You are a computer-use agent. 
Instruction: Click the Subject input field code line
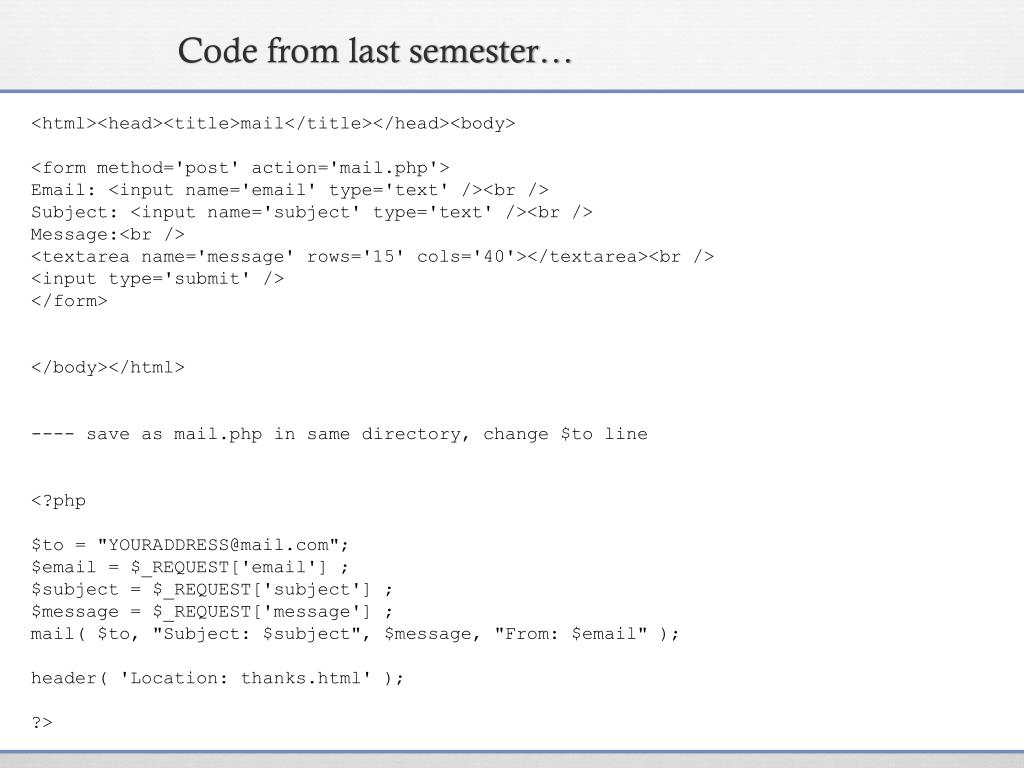click(312, 212)
